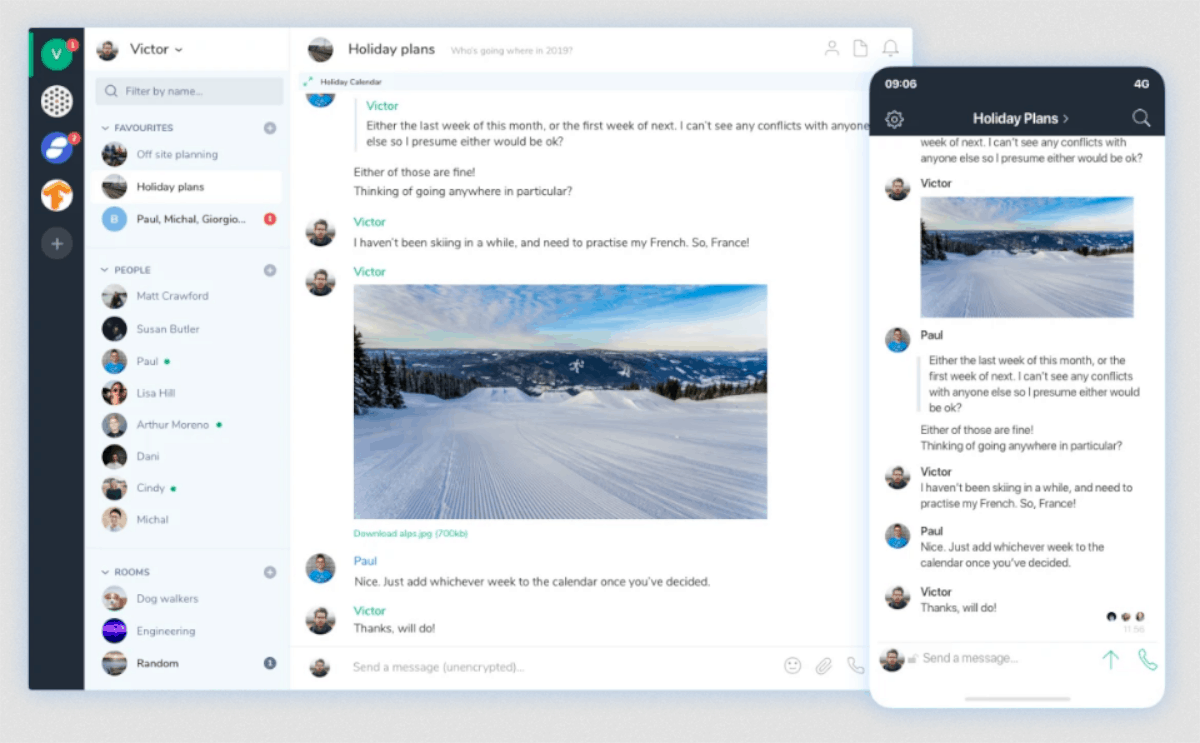Click avatar left of desktop message composer

320,667
